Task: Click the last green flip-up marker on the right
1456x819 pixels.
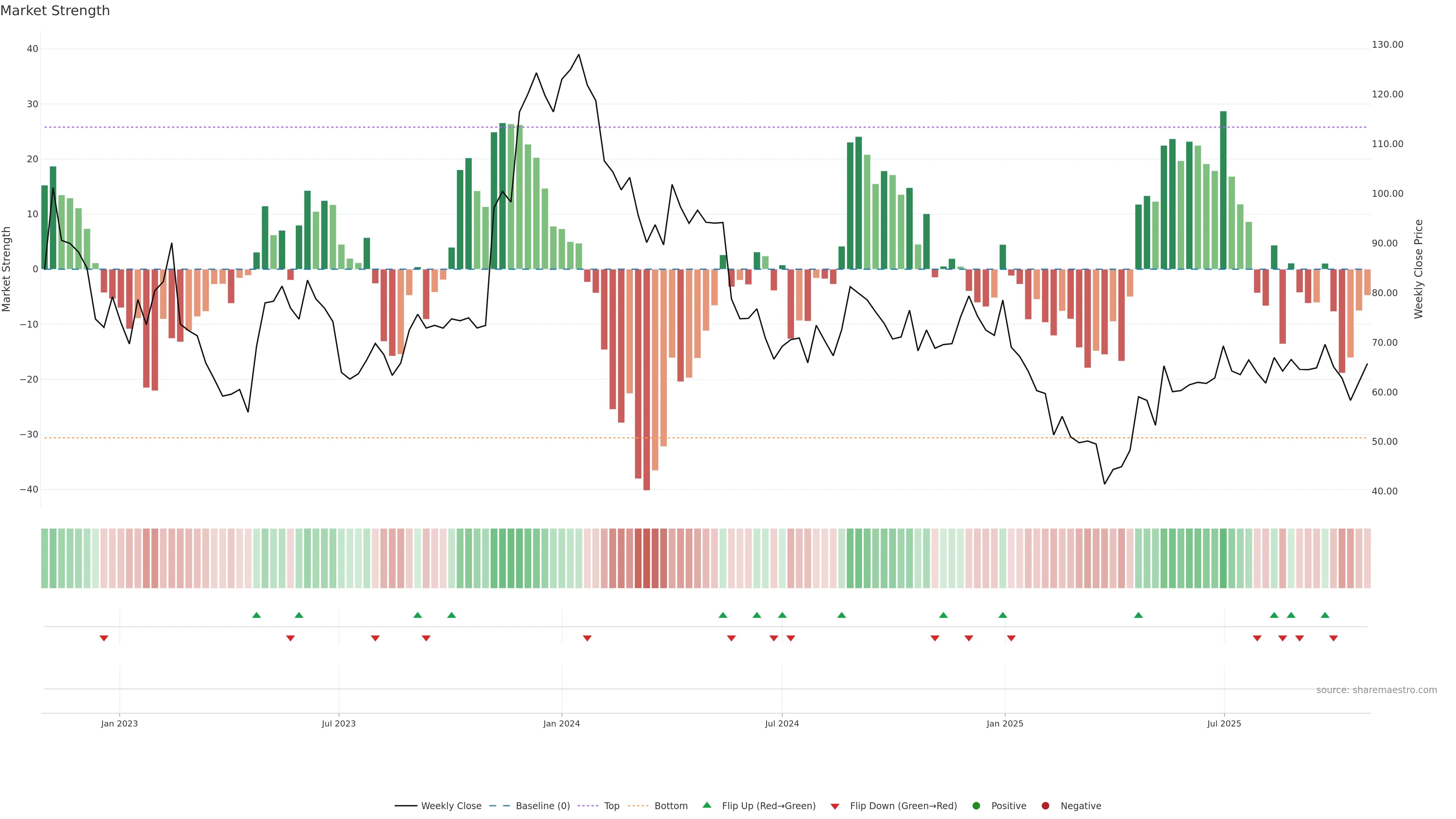Action: pyautogui.click(x=1325, y=615)
